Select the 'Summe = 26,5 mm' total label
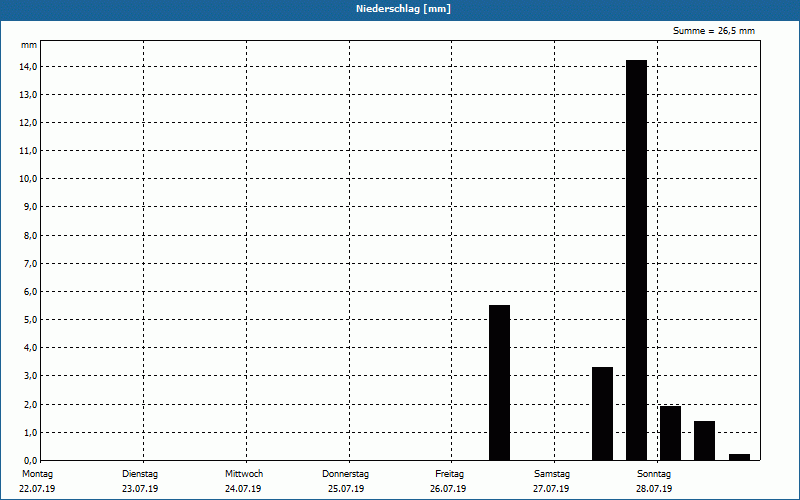 click(x=713, y=31)
